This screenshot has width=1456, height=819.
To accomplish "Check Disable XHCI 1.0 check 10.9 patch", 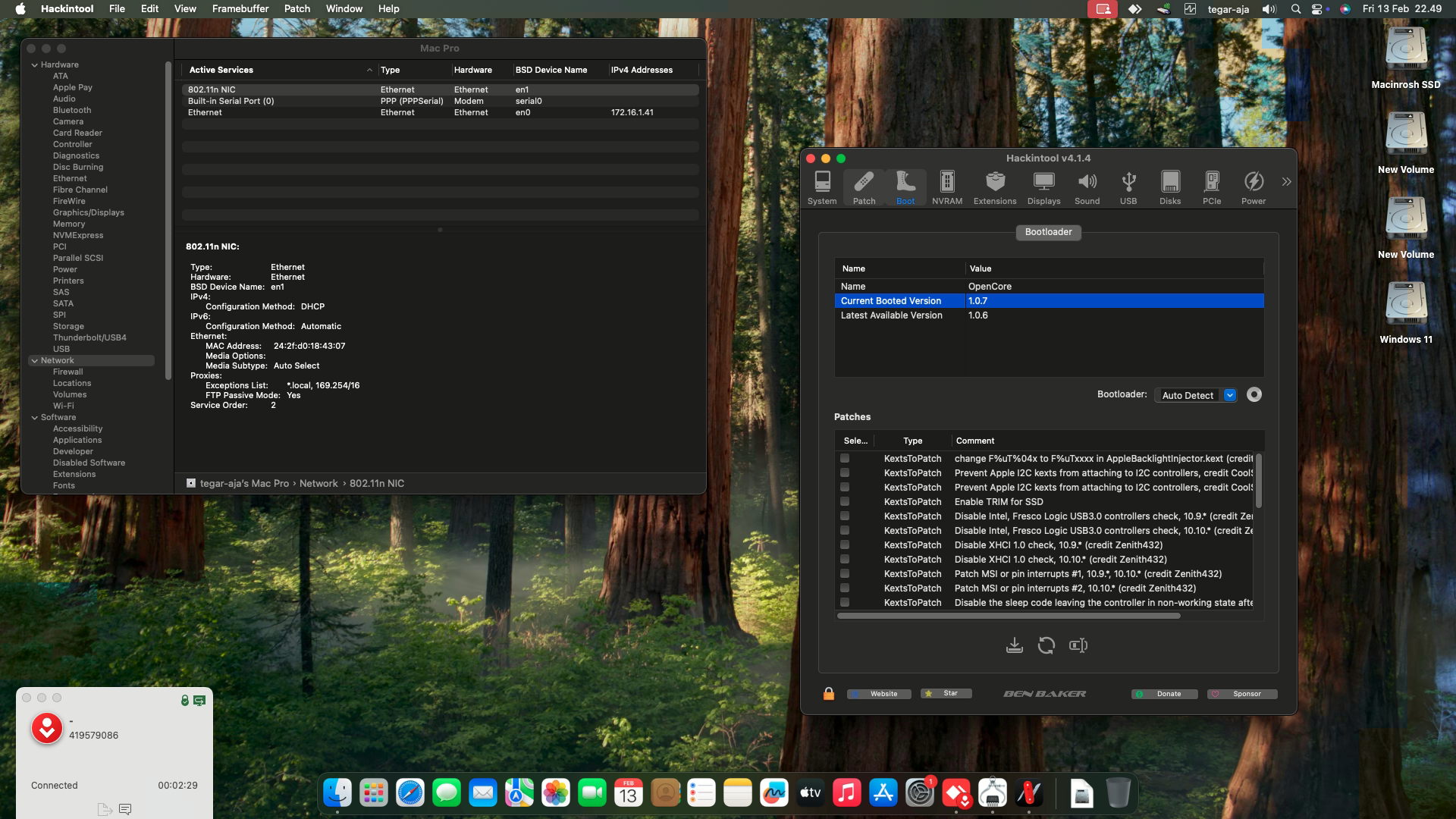I will (845, 544).
